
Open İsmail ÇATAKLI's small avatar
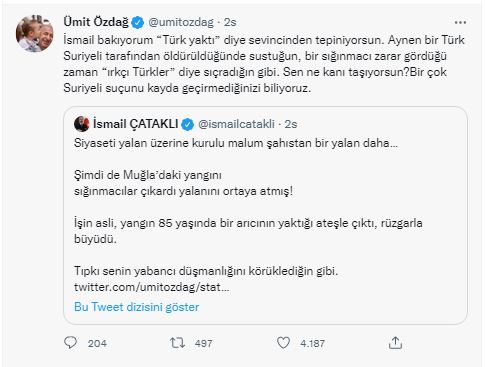coord(82,124)
